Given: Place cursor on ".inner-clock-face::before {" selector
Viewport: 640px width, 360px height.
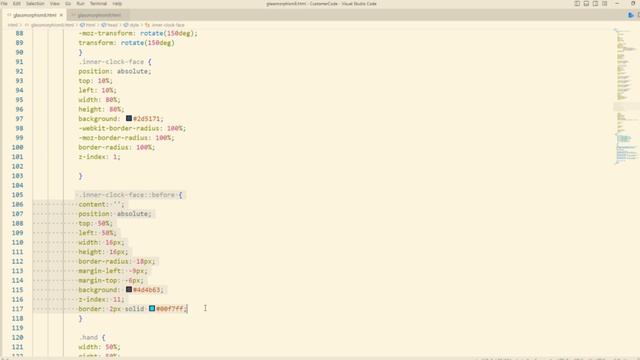Looking at the screenshot, I should tap(130, 195).
